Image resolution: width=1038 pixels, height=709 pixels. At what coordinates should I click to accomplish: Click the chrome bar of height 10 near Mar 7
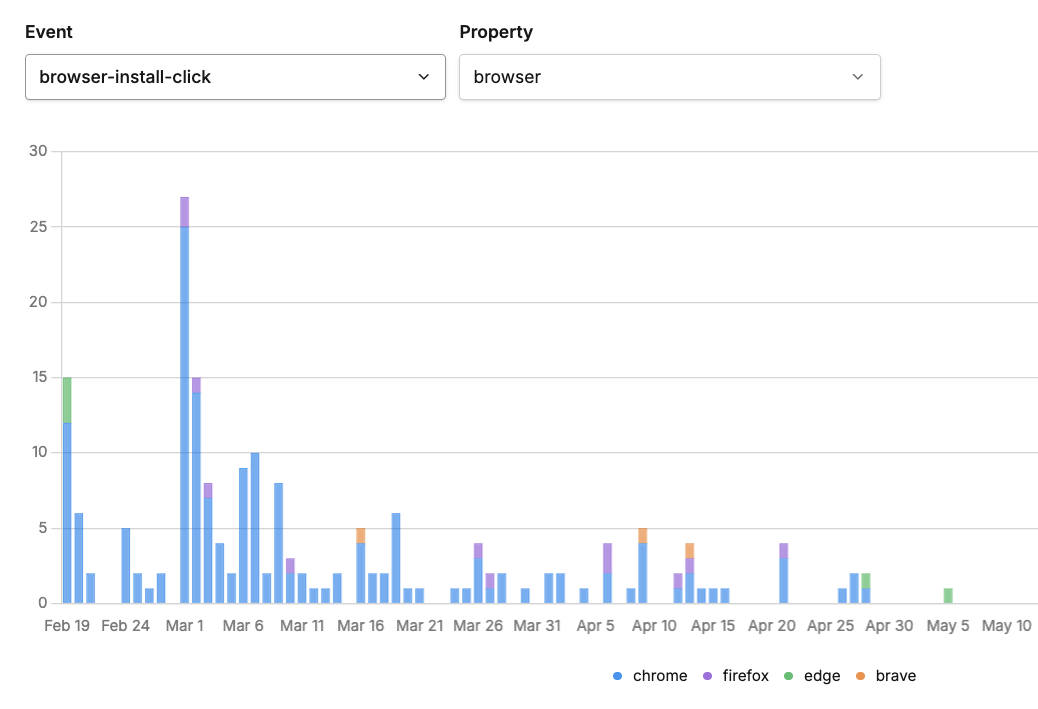[x=255, y=528]
